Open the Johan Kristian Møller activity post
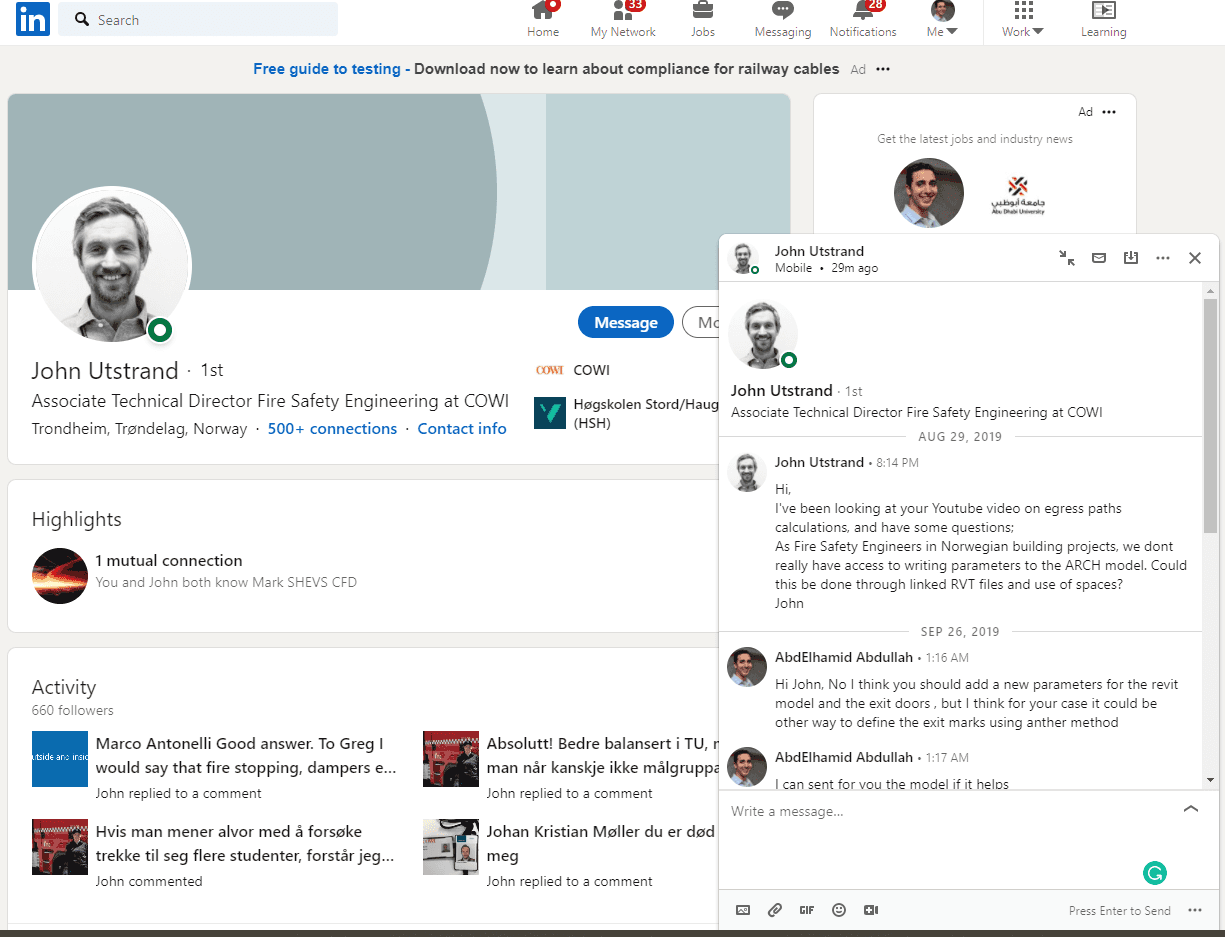This screenshot has width=1225, height=937. pyautogui.click(x=603, y=844)
